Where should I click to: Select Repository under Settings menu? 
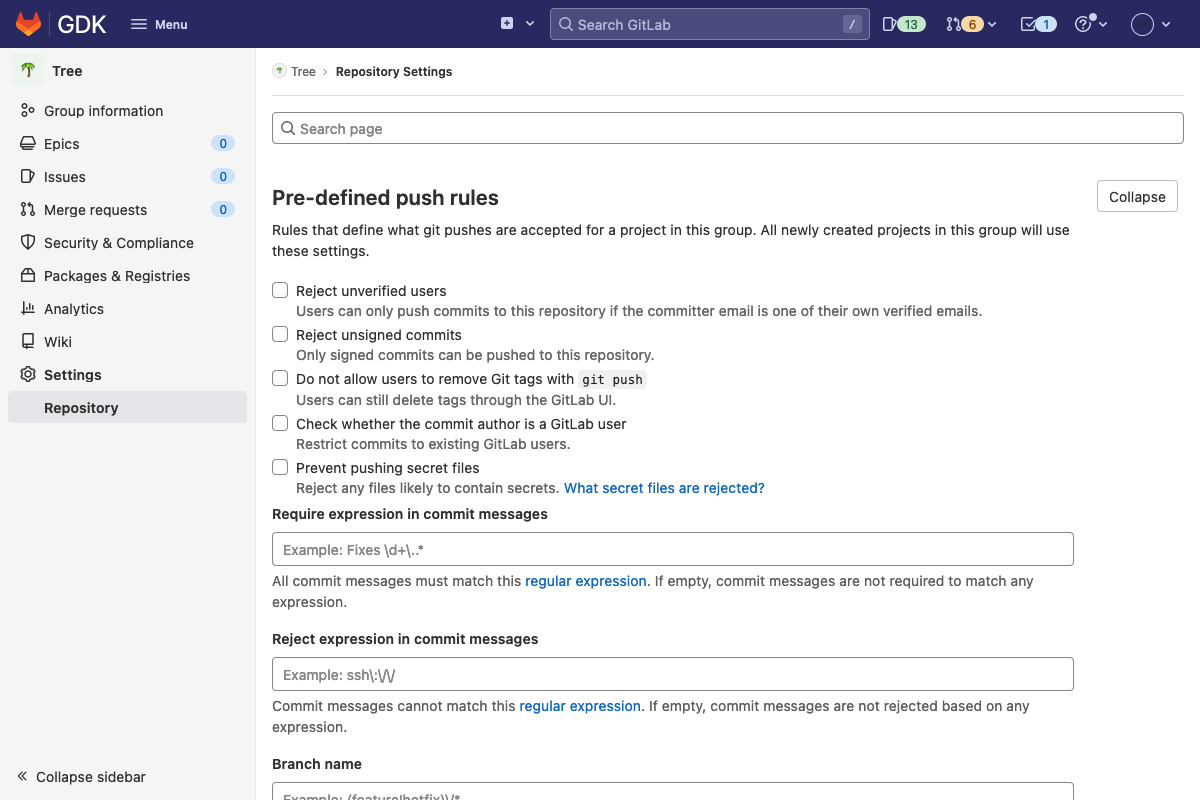[x=81, y=407]
